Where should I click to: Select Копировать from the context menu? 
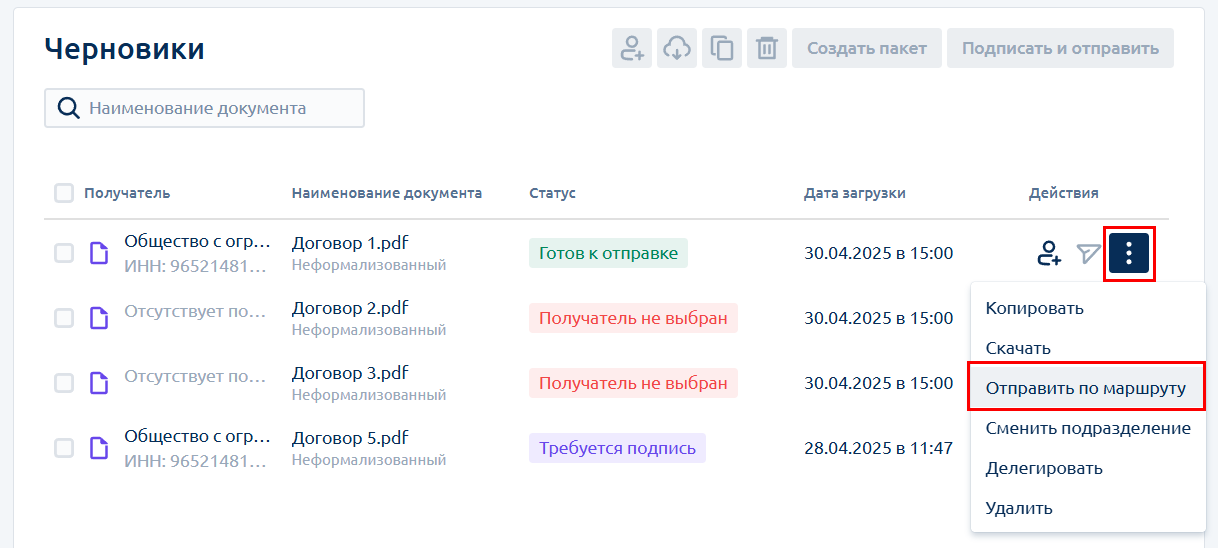(x=1034, y=308)
